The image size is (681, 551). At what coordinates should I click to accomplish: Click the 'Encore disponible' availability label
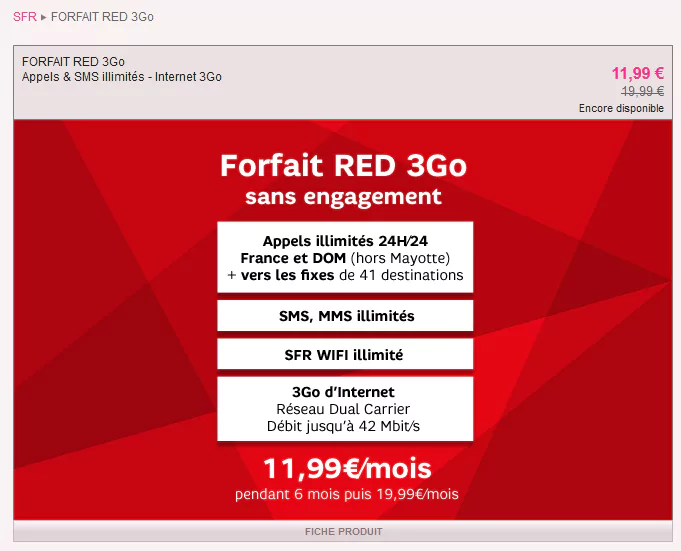(x=621, y=108)
